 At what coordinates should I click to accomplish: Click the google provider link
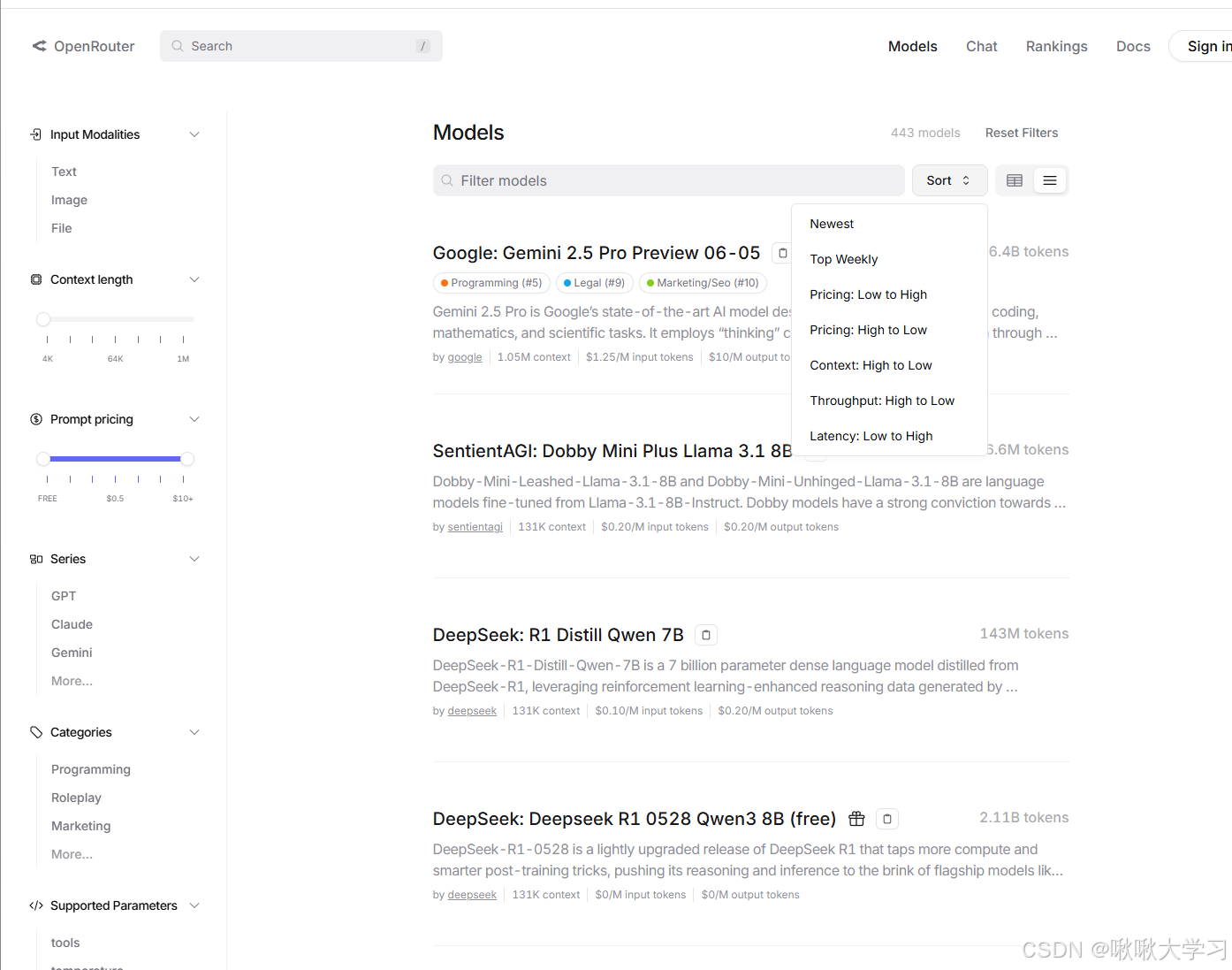(x=465, y=357)
